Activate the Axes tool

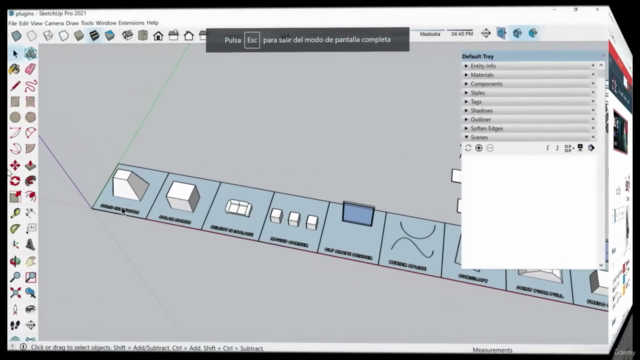click(x=15, y=245)
